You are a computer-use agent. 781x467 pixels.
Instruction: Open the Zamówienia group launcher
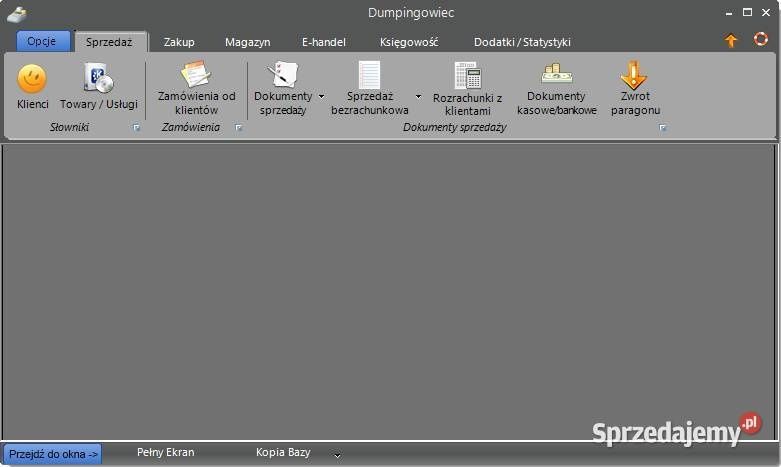(239, 128)
